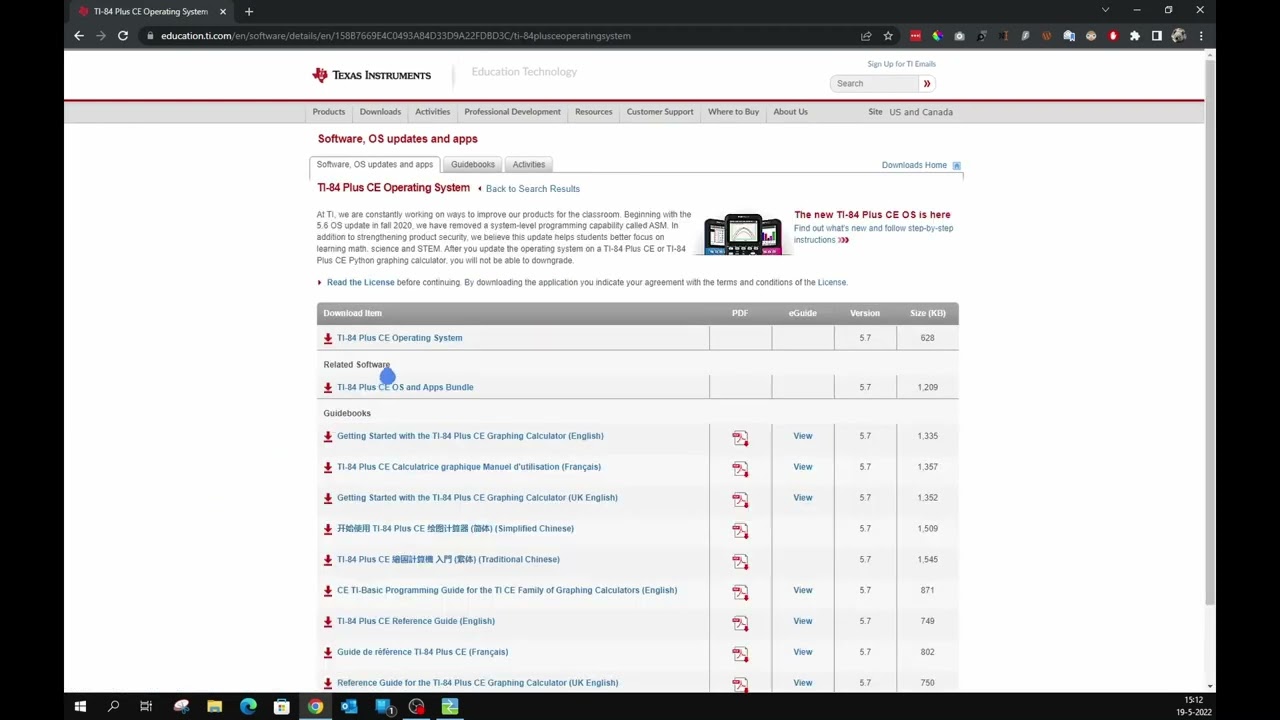Open File Explorer from the taskbar
This screenshot has width=1280, height=720.
pyautogui.click(x=214, y=706)
